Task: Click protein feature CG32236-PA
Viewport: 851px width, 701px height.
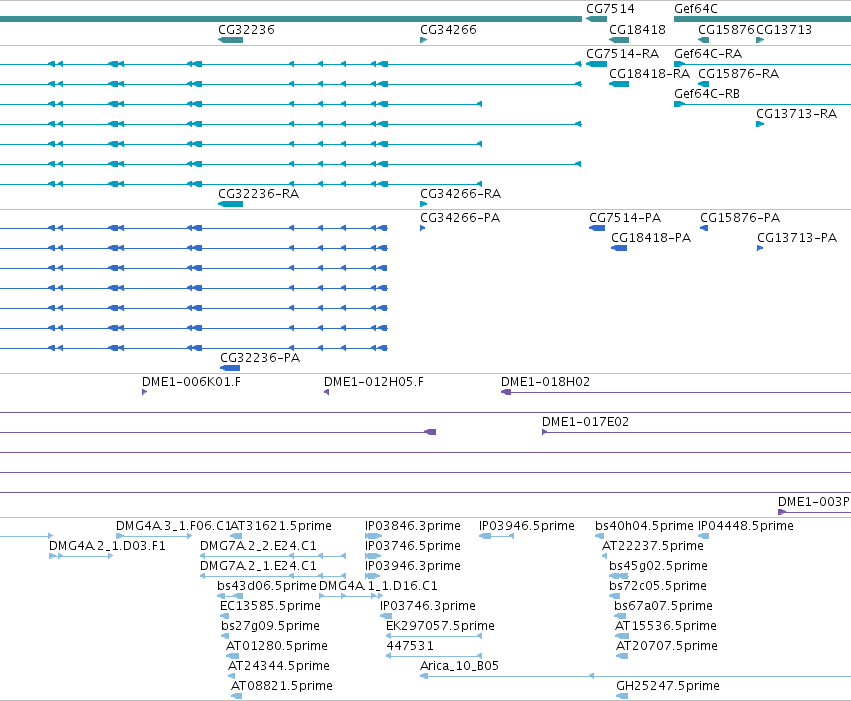Action: [260, 358]
